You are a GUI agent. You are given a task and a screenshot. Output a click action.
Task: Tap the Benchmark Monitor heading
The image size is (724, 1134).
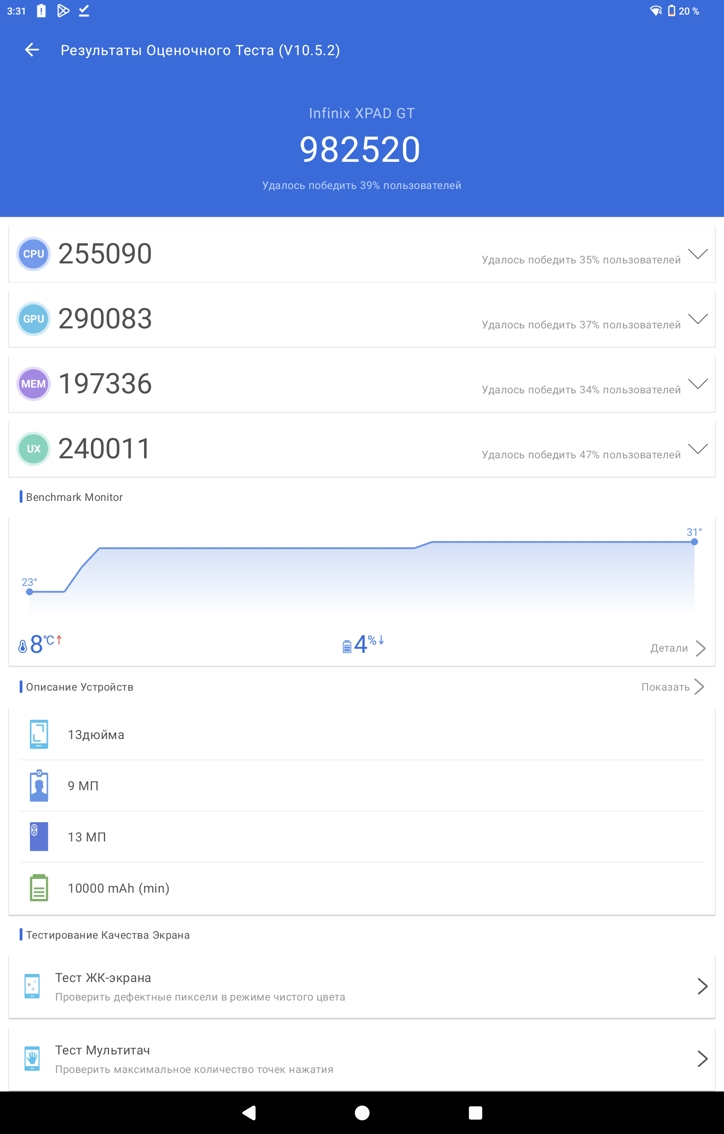coord(74,497)
